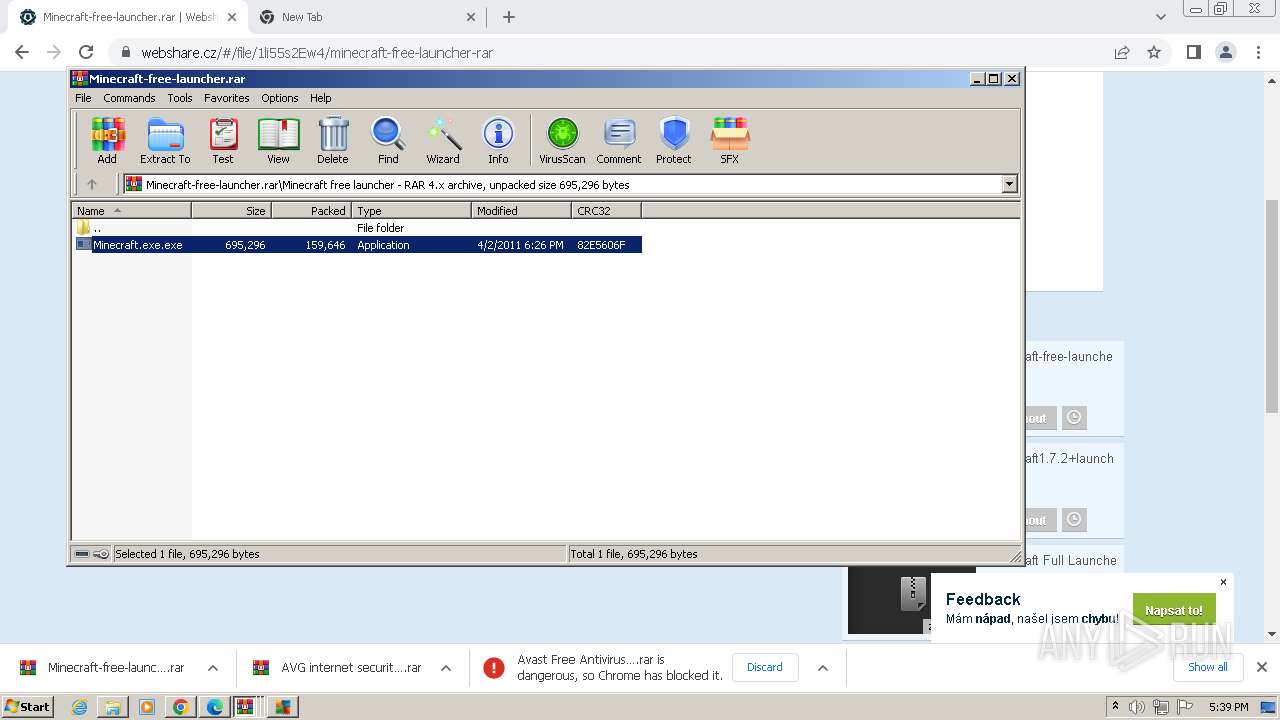Close the Minecraft-free-launcher.rar browser tab
The image size is (1280, 720).
pyautogui.click(x=230, y=17)
